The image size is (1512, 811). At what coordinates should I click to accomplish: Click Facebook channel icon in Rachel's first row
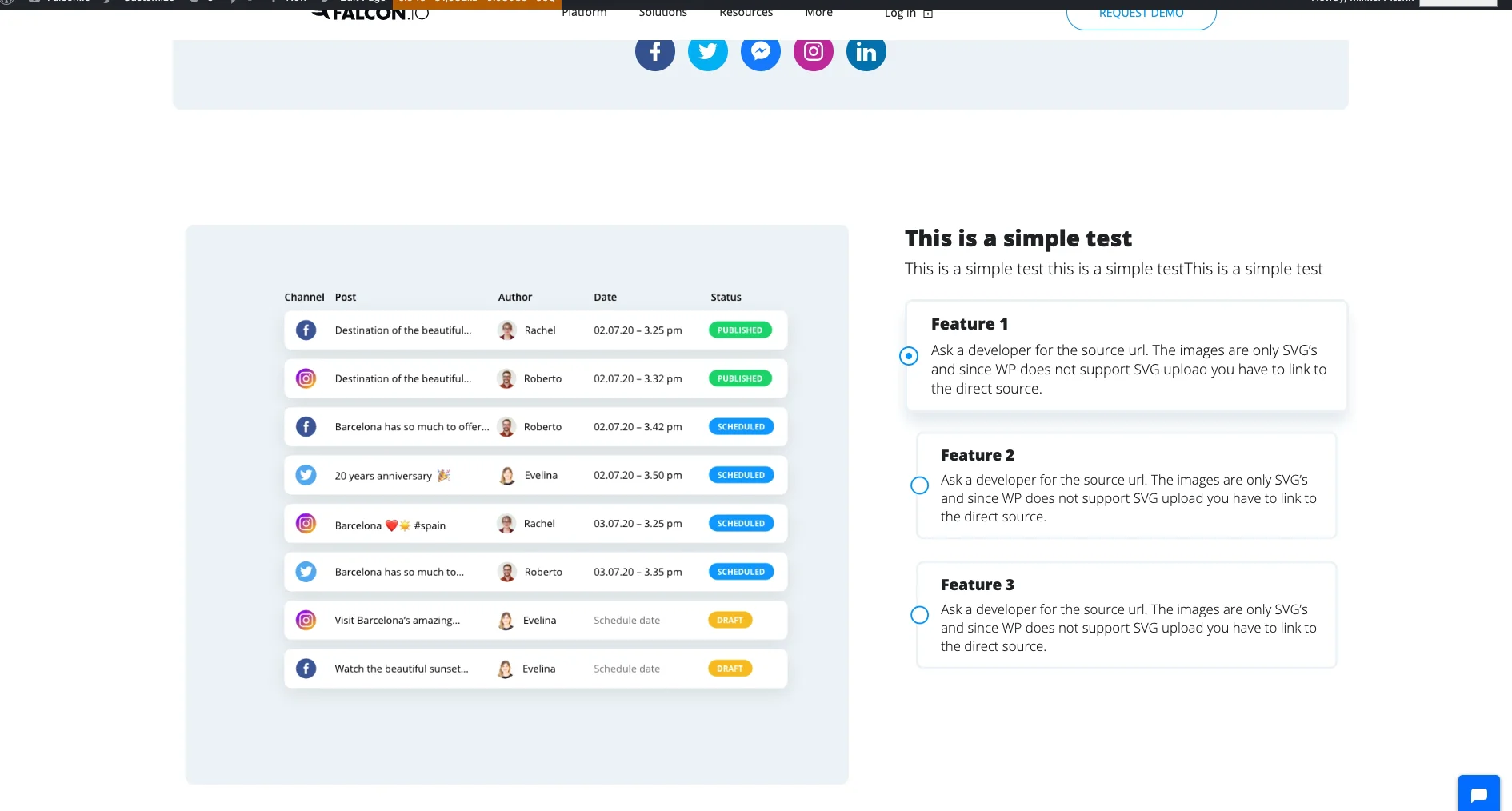(x=306, y=330)
